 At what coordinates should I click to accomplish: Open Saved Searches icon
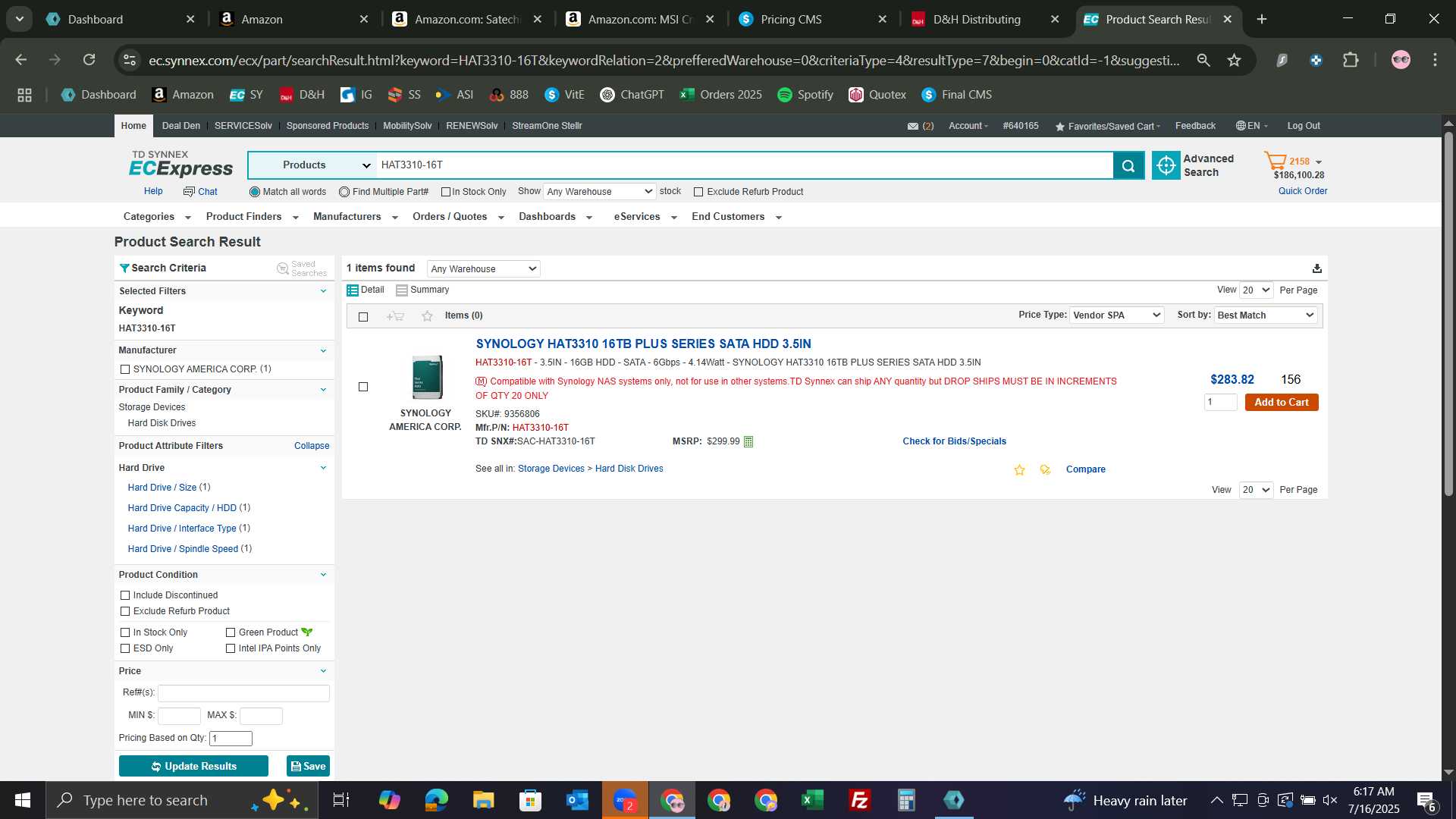(283, 268)
